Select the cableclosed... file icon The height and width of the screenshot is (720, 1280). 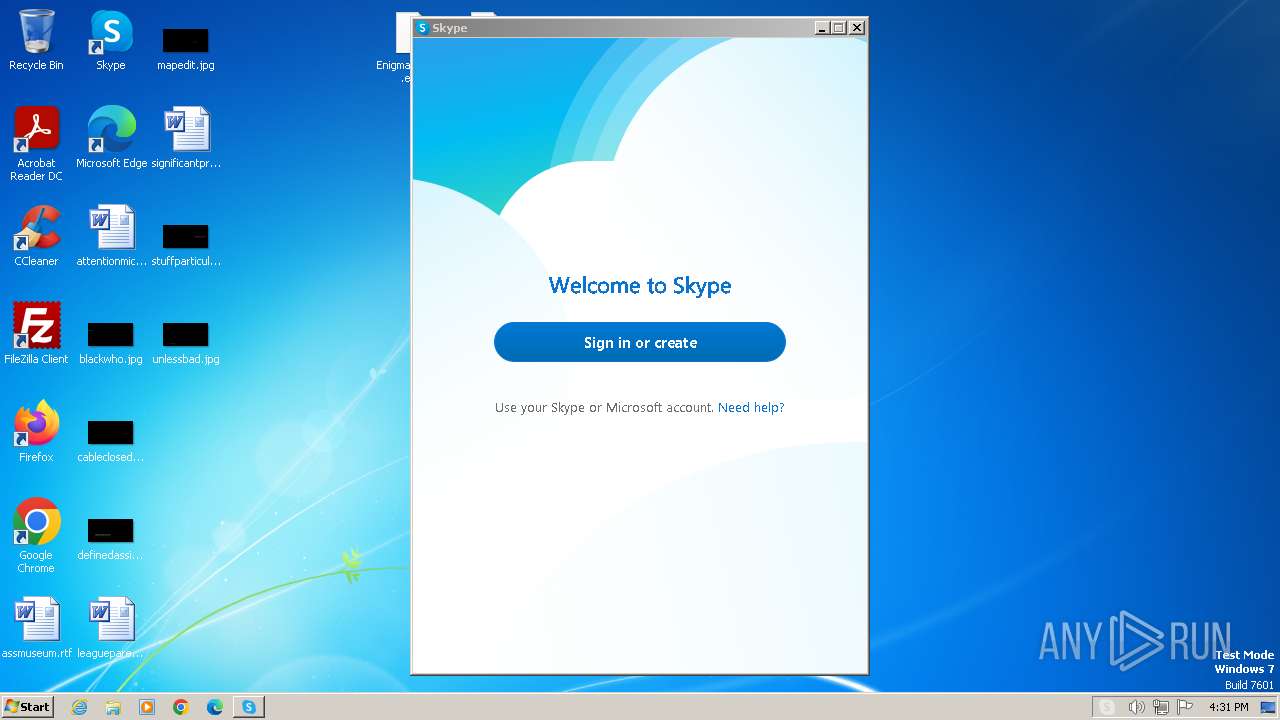point(111,440)
